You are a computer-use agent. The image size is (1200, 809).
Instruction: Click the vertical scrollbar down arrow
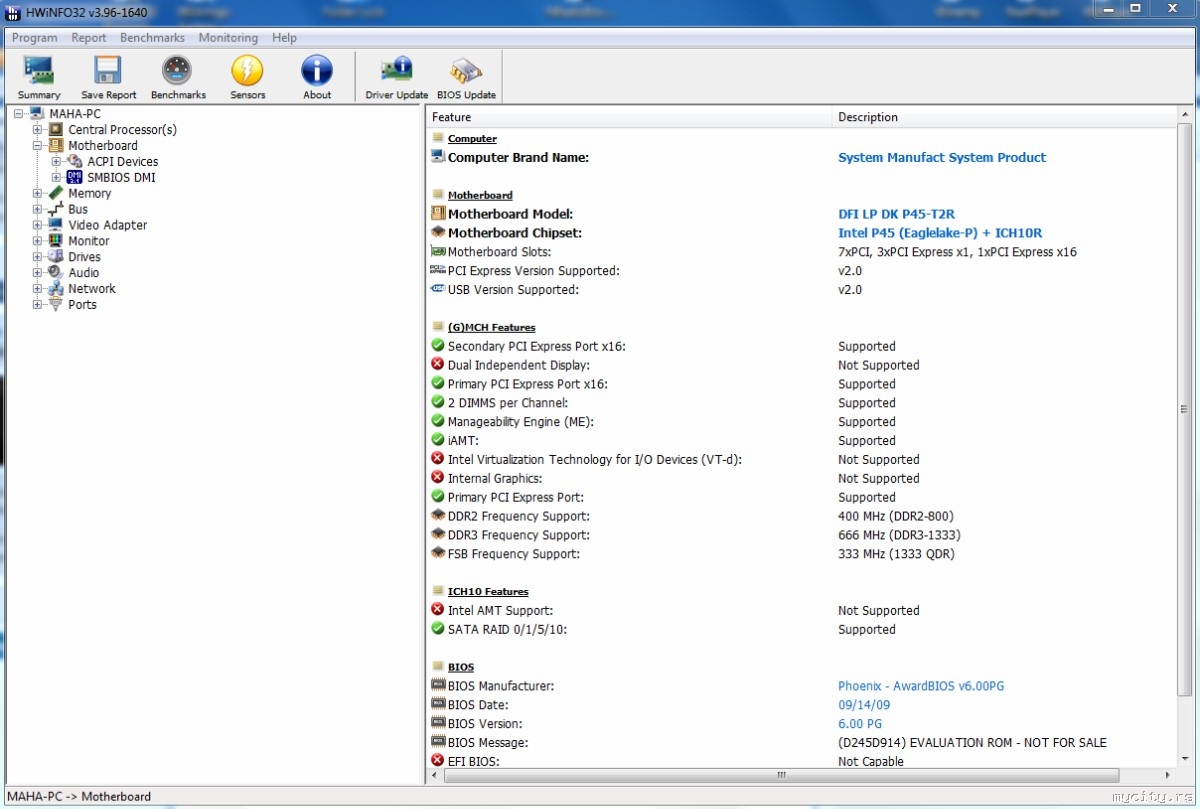point(1184,760)
